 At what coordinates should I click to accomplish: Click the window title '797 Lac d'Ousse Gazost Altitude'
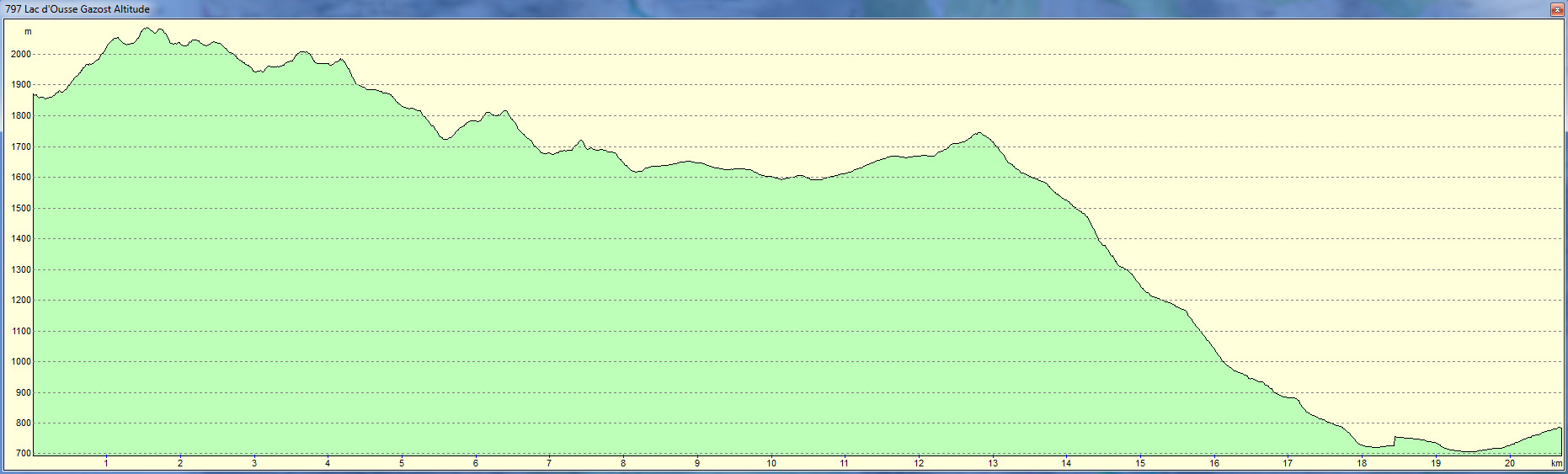(x=77, y=9)
